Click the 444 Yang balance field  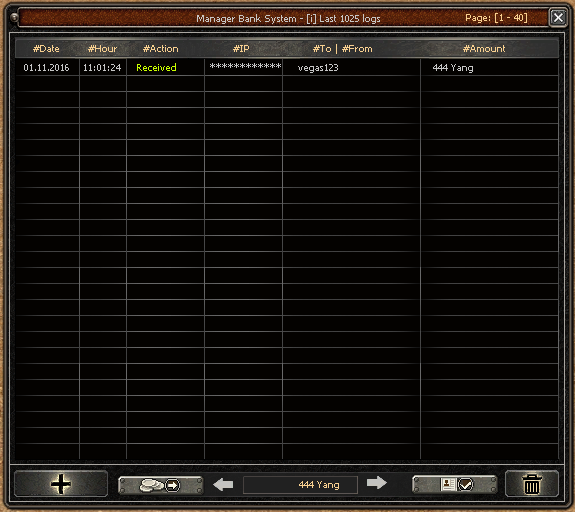300,485
